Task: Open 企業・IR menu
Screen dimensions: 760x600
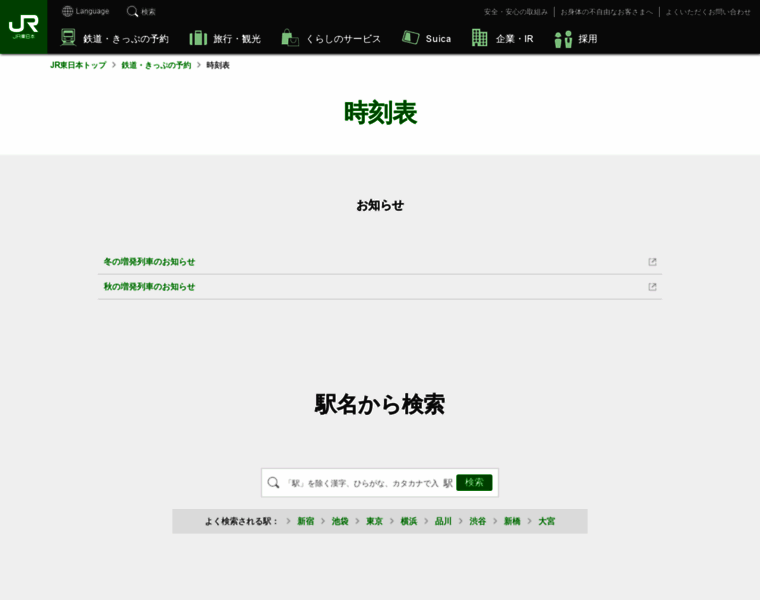Action: 514,39
